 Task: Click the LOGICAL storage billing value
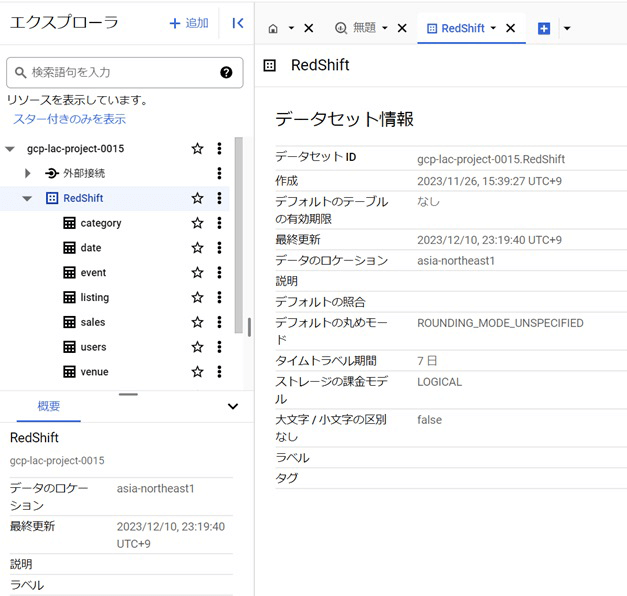pos(439,382)
